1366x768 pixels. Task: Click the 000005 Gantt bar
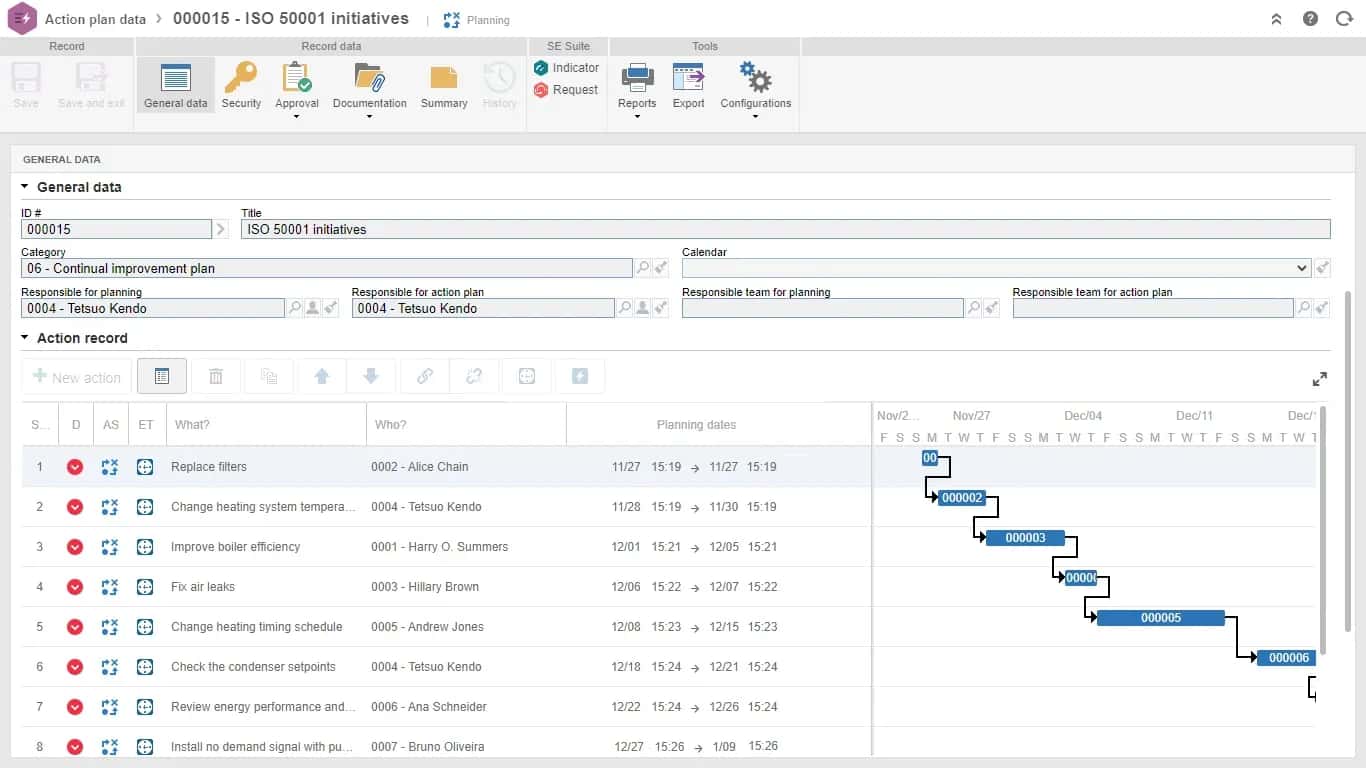point(1161,618)
